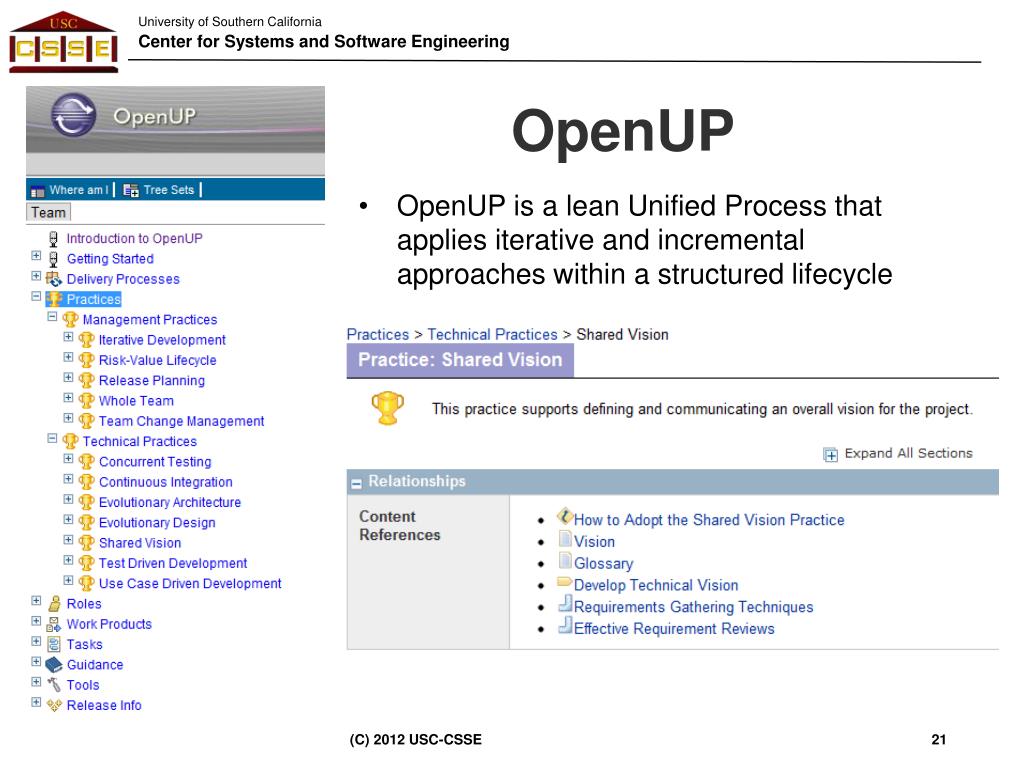Click the Iterative Development trophy icon

(x=86, y=340)
